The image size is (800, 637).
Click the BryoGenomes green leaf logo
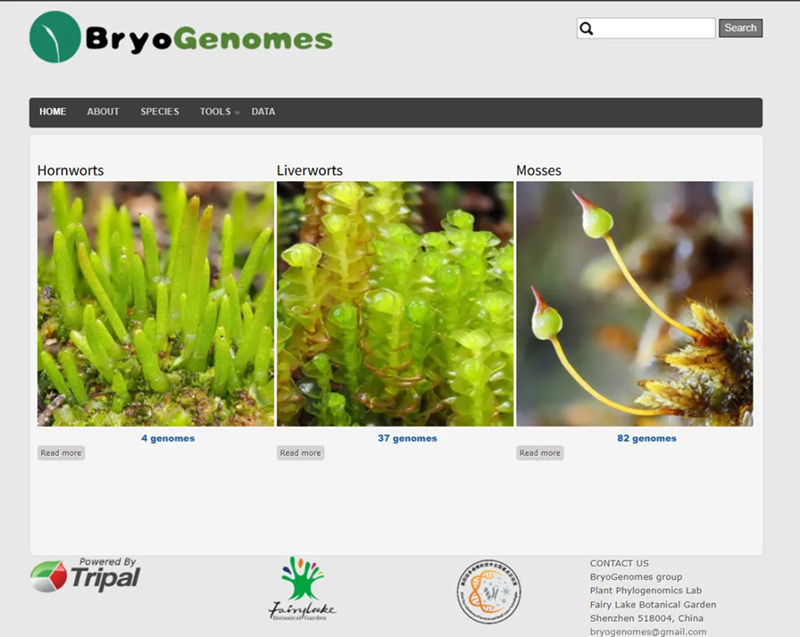[55, 37]
